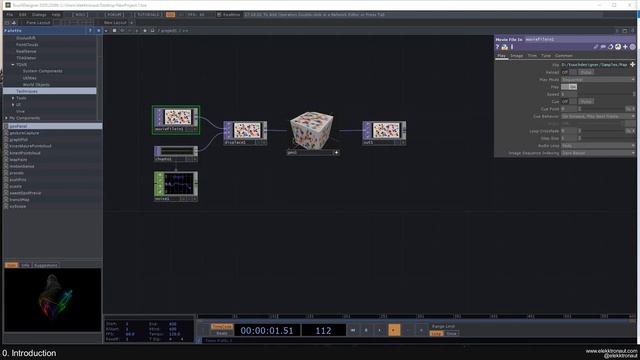Play the timeline in reverse

pos(380,330)
